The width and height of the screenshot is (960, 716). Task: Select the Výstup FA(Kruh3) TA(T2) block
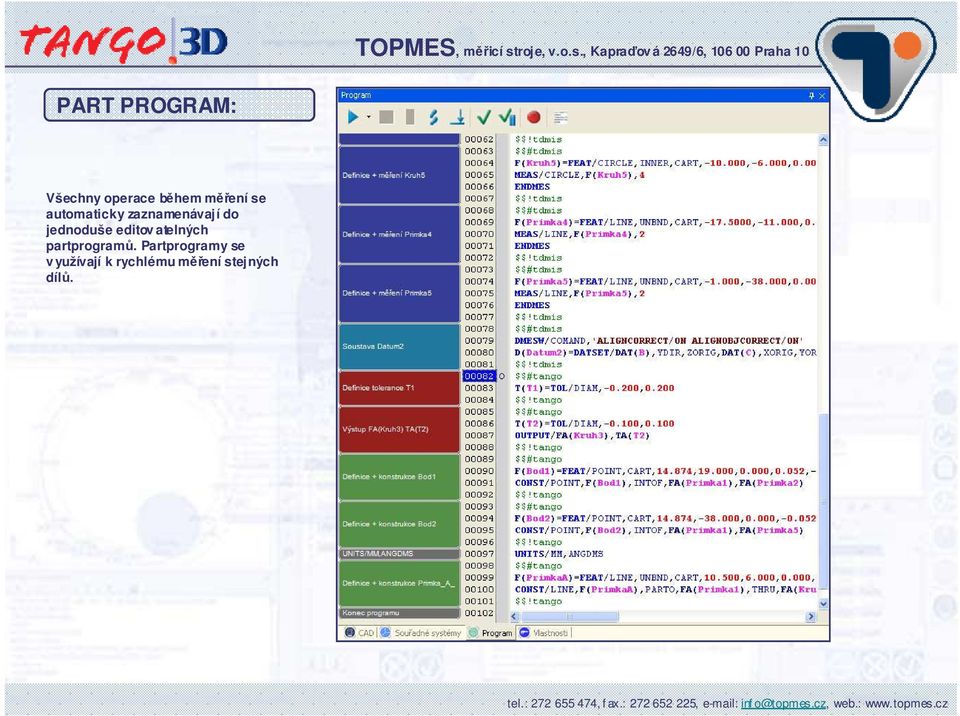point(399,429)
